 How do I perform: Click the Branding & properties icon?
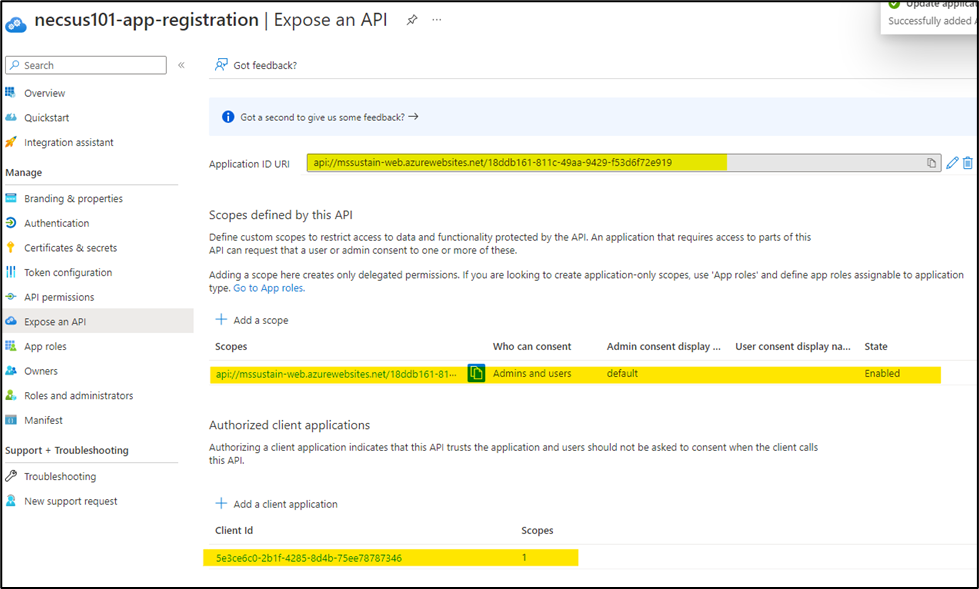click(x=11, y=198)
